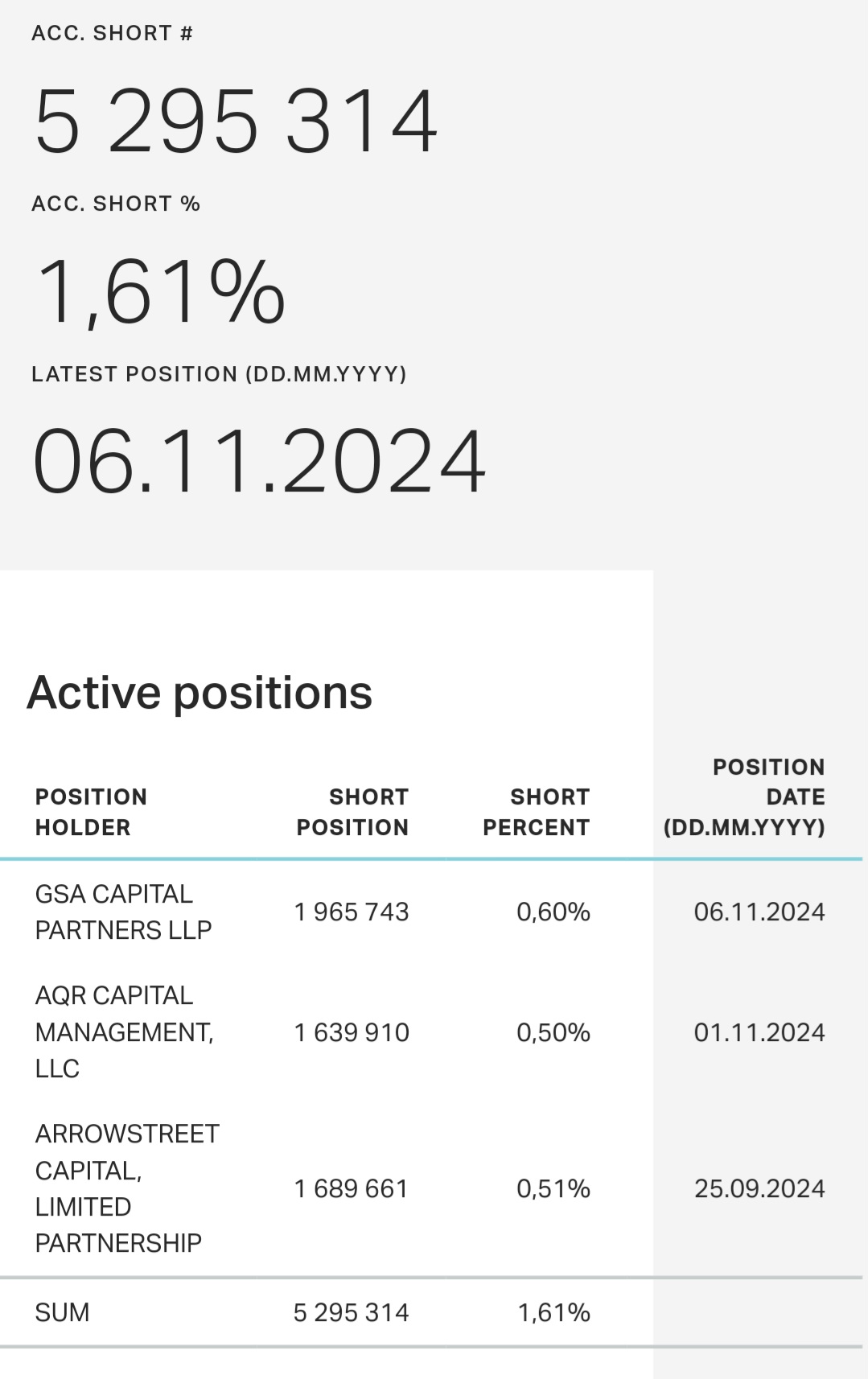Sort by SHORT POSITION column header
This screenshot has width=868, height=1379.
(x=352, y=812)
